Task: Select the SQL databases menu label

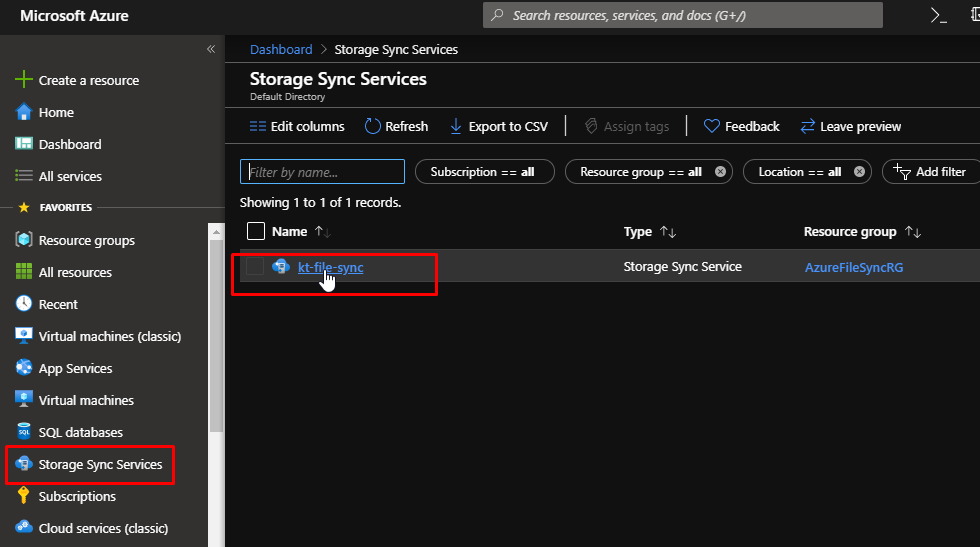Action: pyautogui.click(x=81, y=433)
